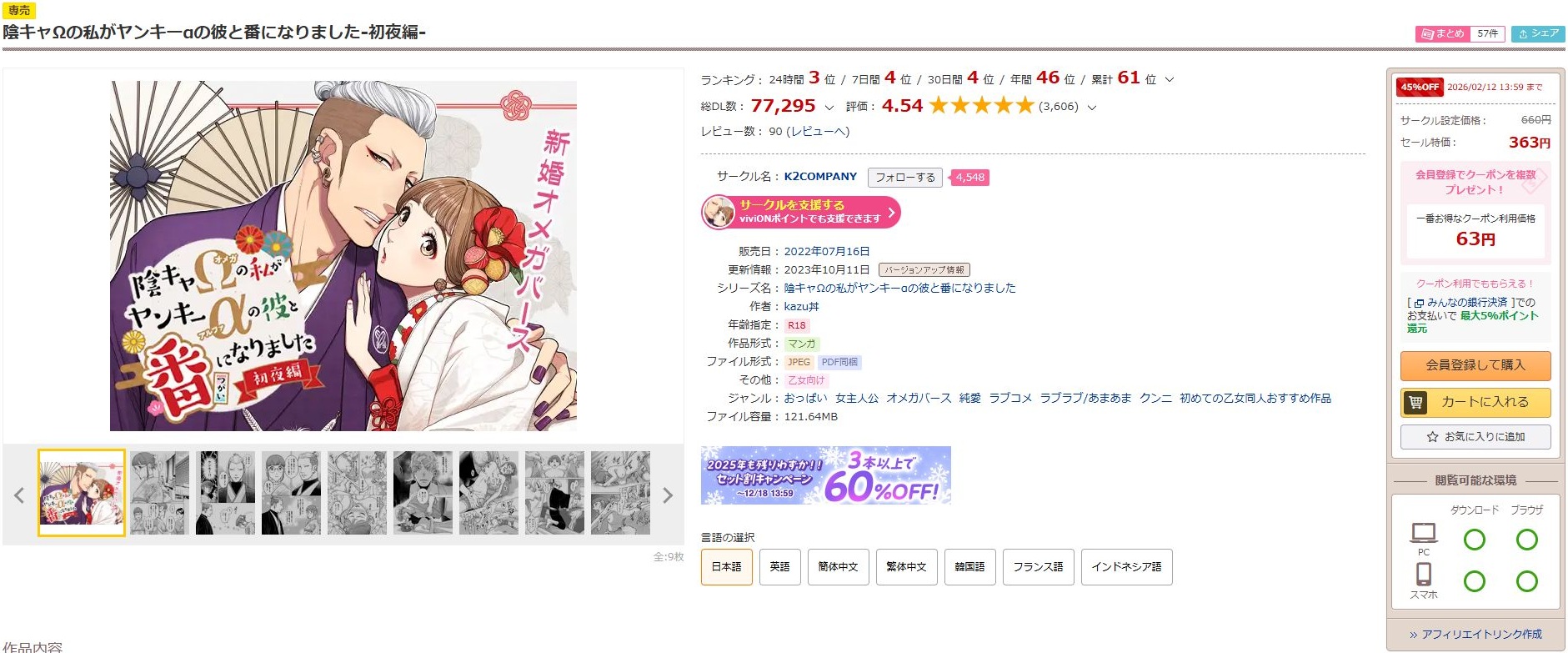Viewport: 1568px width, 653px height.
Task: Show previous thumbnails with left arrow
Action: coord(19,495)
